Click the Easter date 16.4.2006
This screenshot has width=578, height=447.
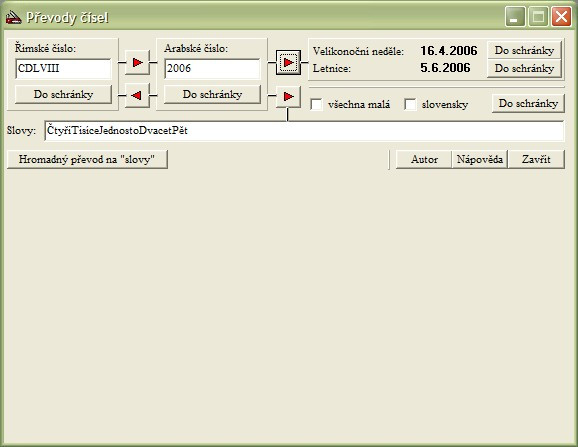pyautogui.click(x=449, y=50)
